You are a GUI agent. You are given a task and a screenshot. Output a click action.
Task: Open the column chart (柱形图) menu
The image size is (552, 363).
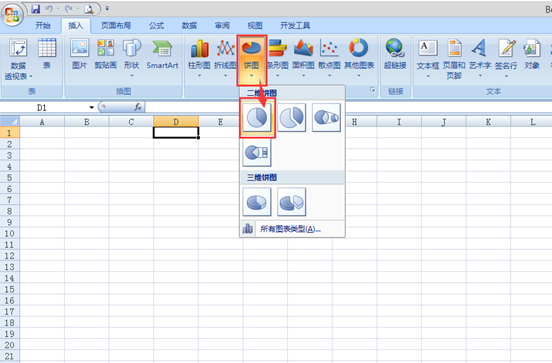click(199, 58)
